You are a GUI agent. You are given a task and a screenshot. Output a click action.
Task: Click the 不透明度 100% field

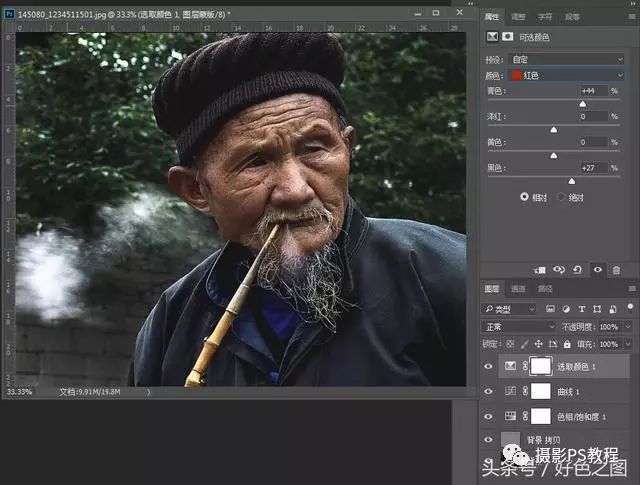tap(609, 327)
